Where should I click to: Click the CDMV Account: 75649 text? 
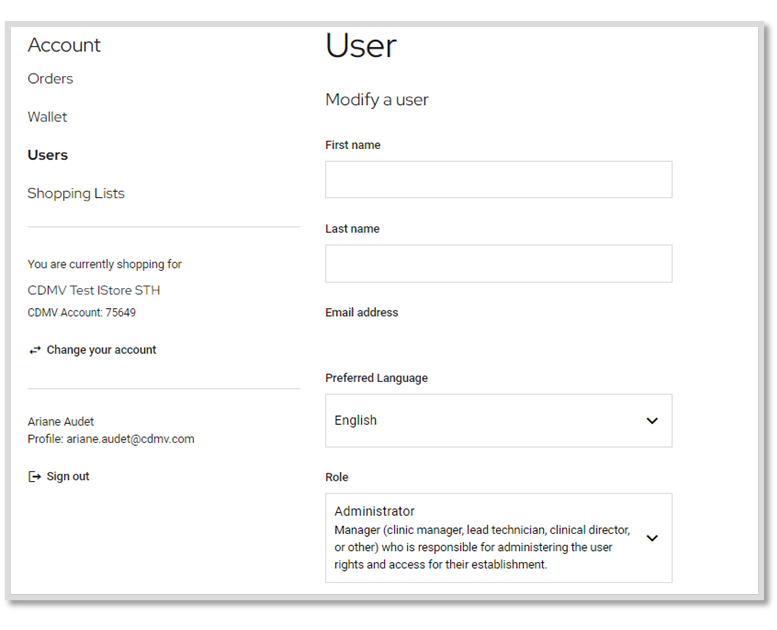click(82, 312)
